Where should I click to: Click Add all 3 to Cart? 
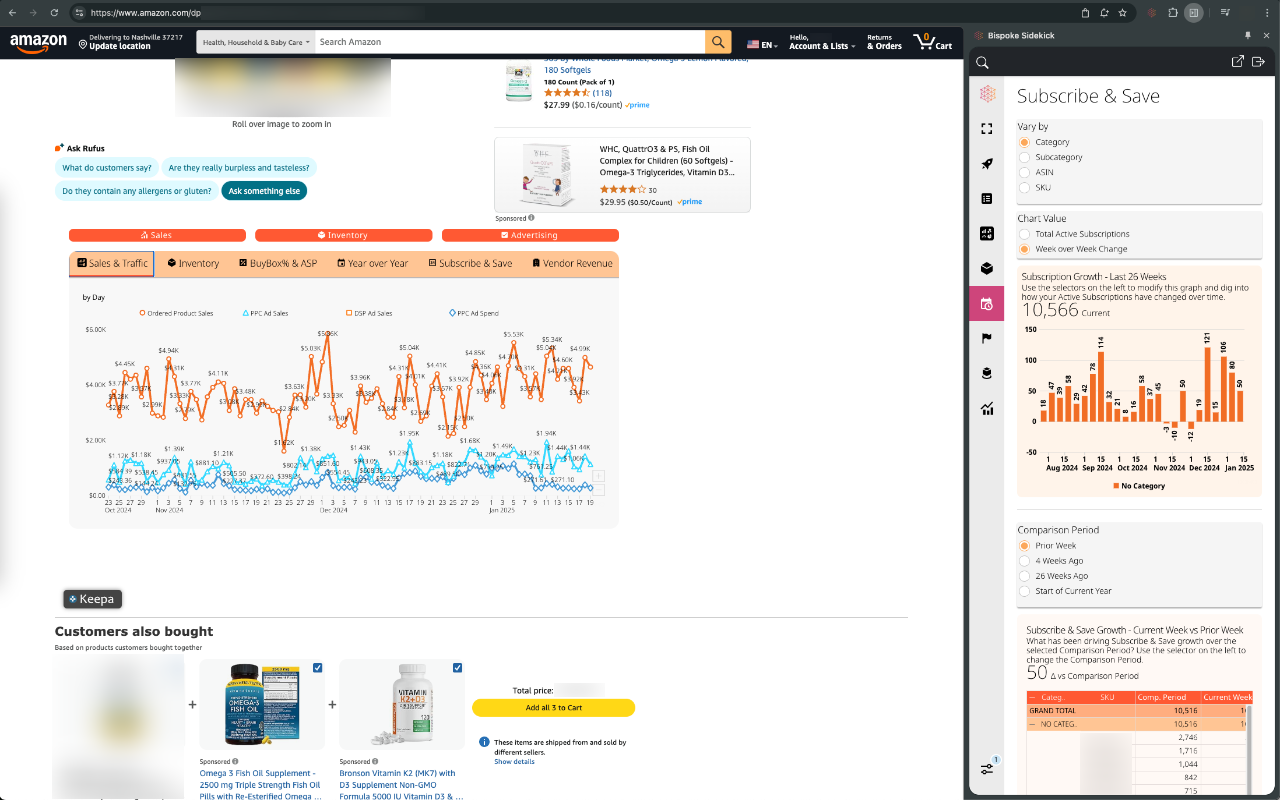point(553,708)
